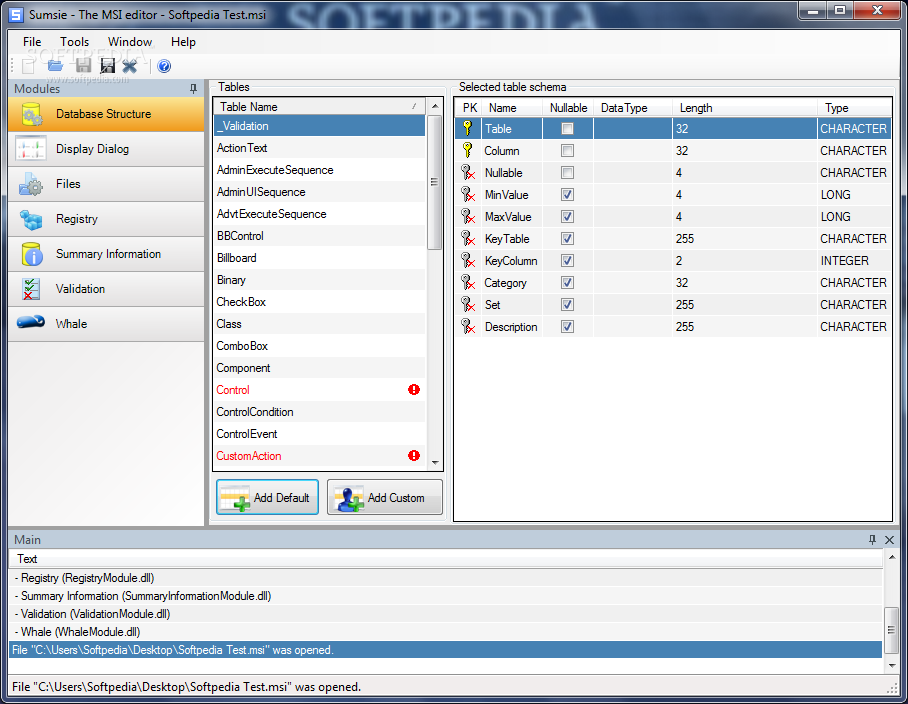Uncheck Nullable checkbox for MaxValue row
The width and height of the screenshot is (908, 704).
[568, 217]
